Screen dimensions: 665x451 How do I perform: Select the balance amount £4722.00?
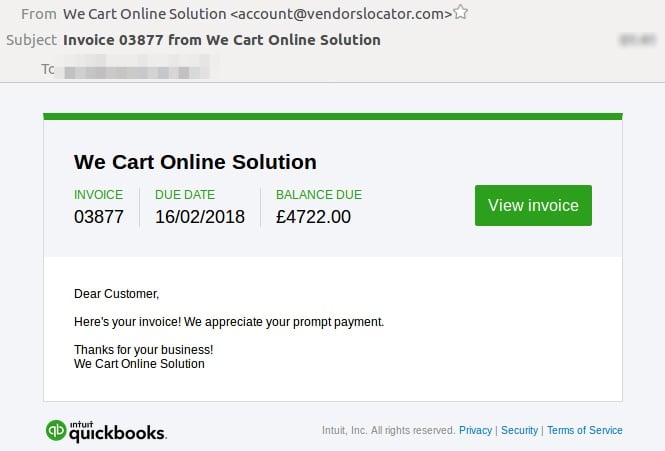coord(313,216)
